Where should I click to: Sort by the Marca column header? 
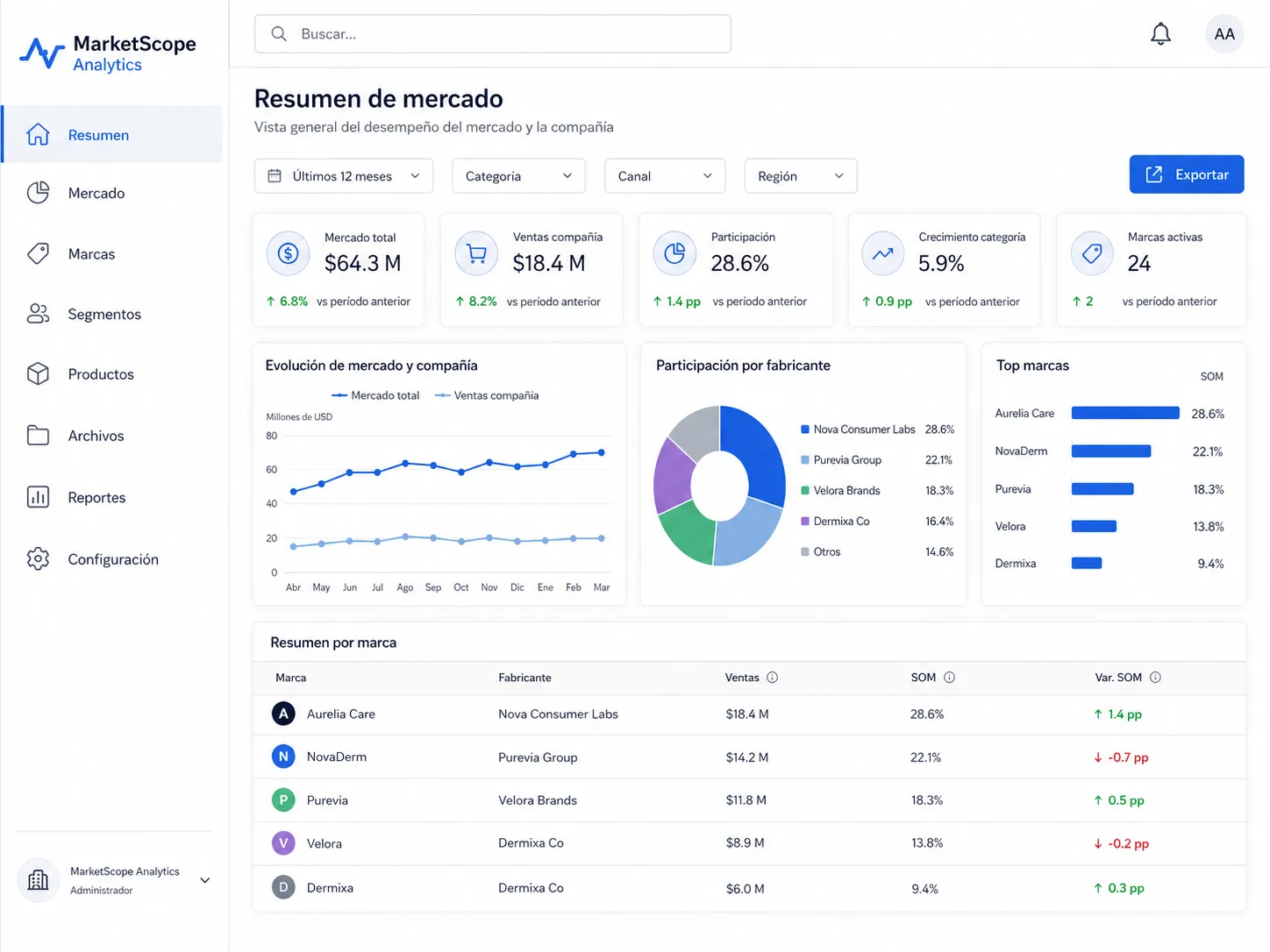pyautogui.click(x=290, y=678)
